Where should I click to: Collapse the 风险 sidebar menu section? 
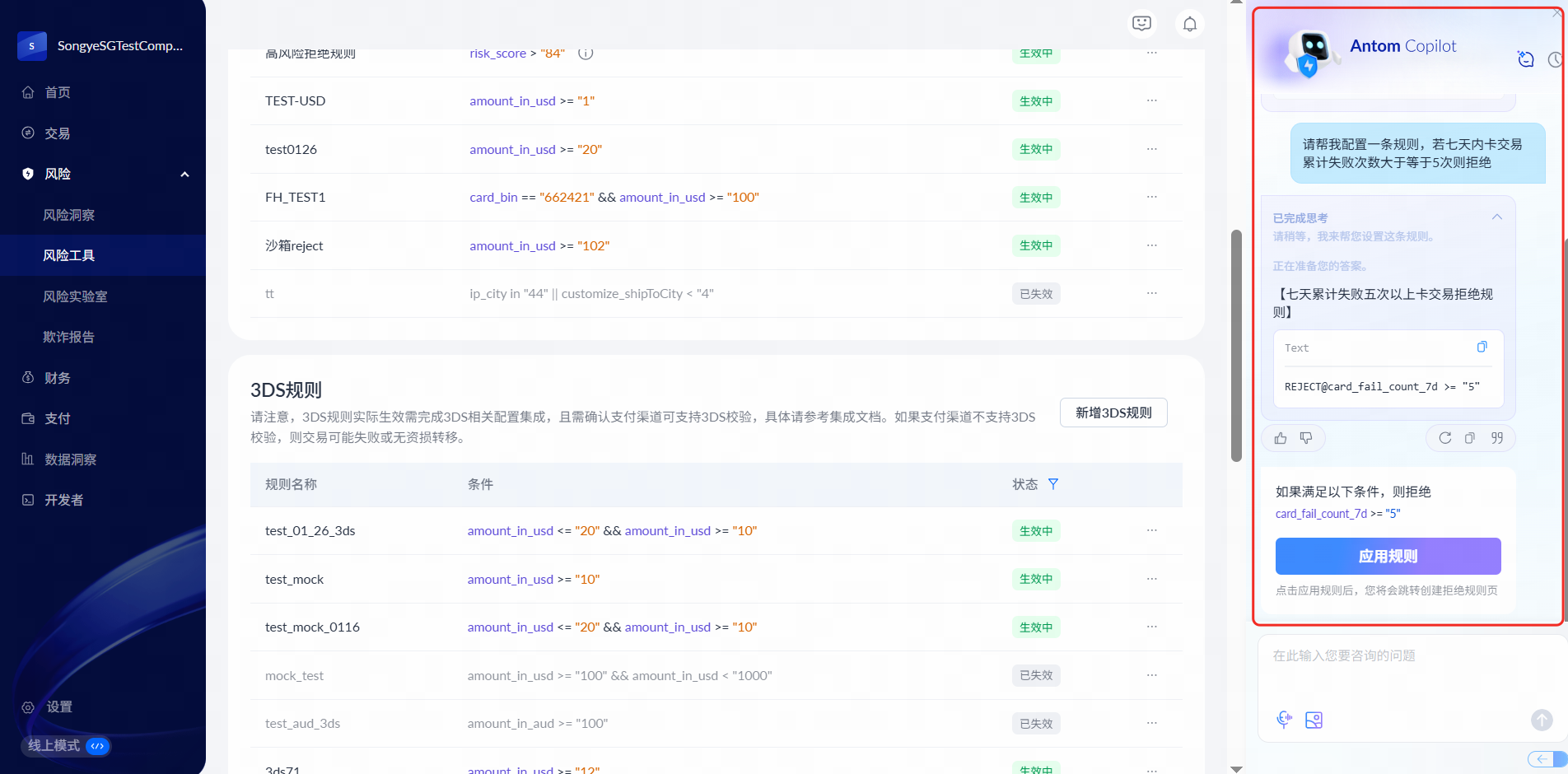click(x=184, y=175)
